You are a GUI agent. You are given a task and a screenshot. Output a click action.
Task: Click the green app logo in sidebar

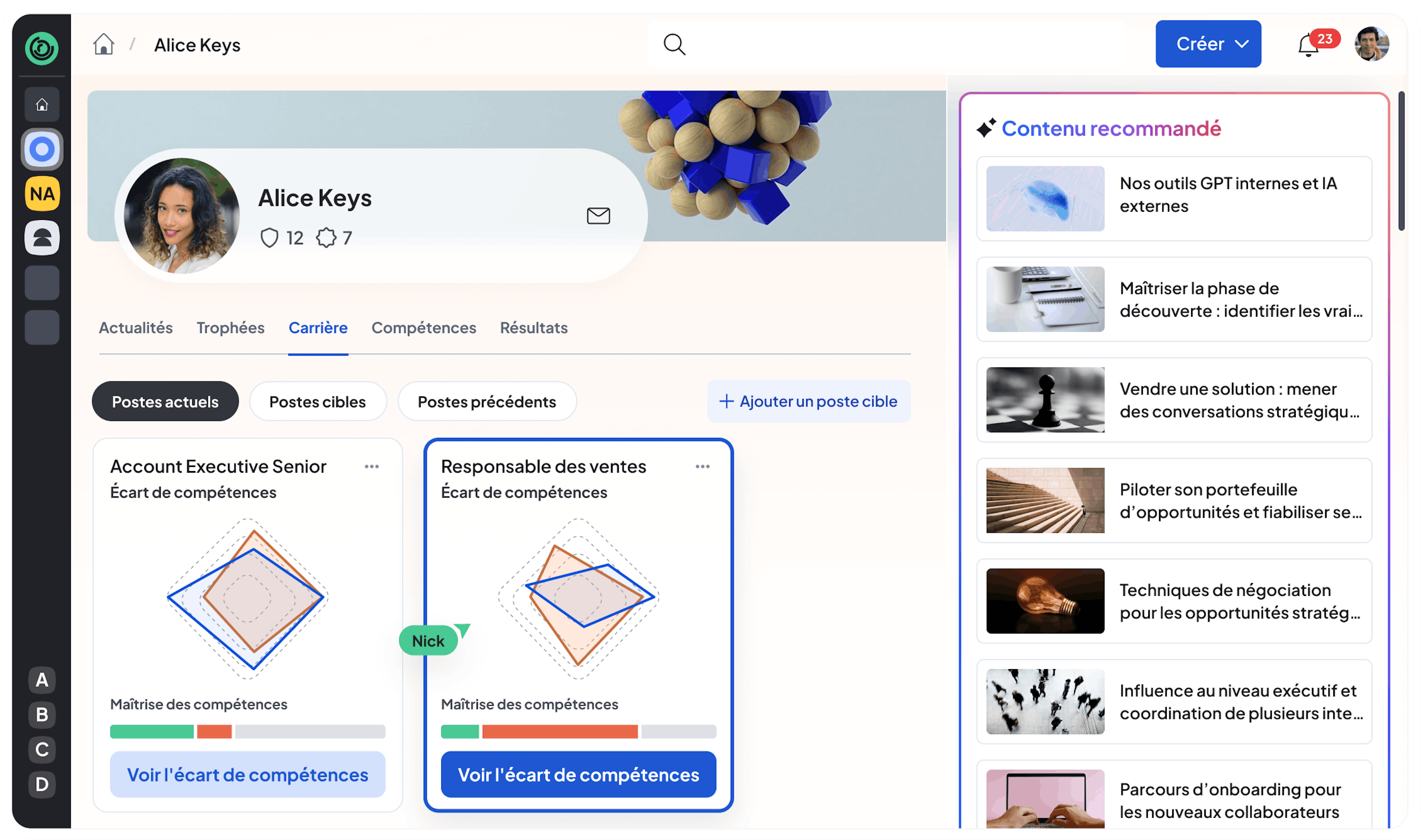coord(41,48)
